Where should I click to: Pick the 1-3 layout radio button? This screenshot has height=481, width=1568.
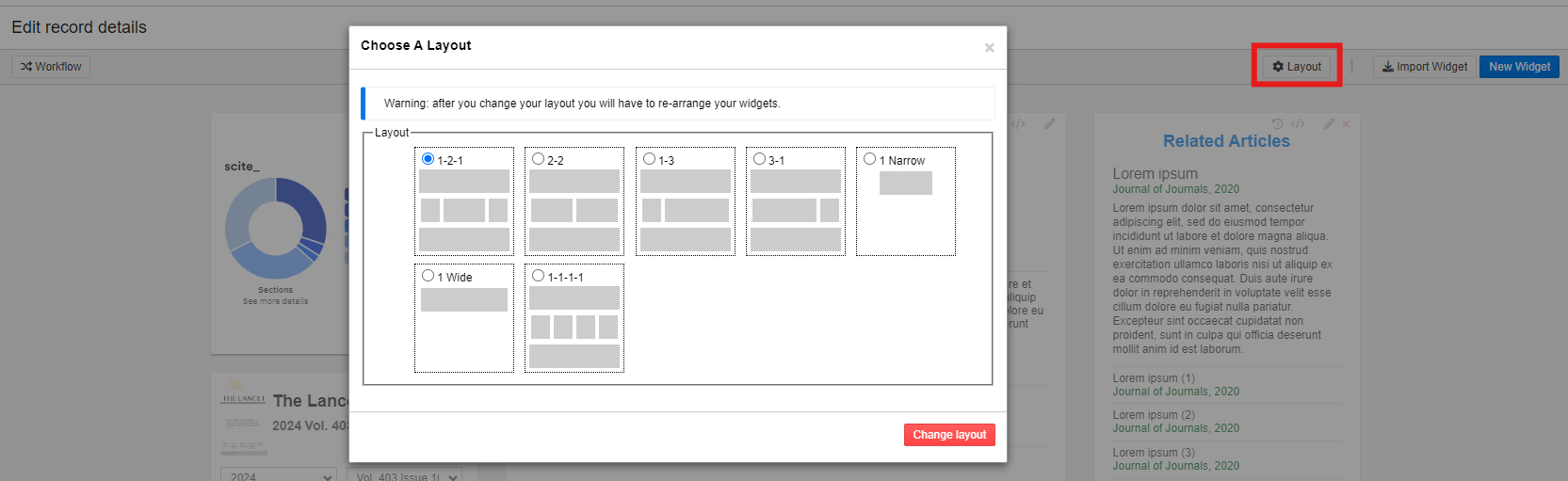coord(650,159)
